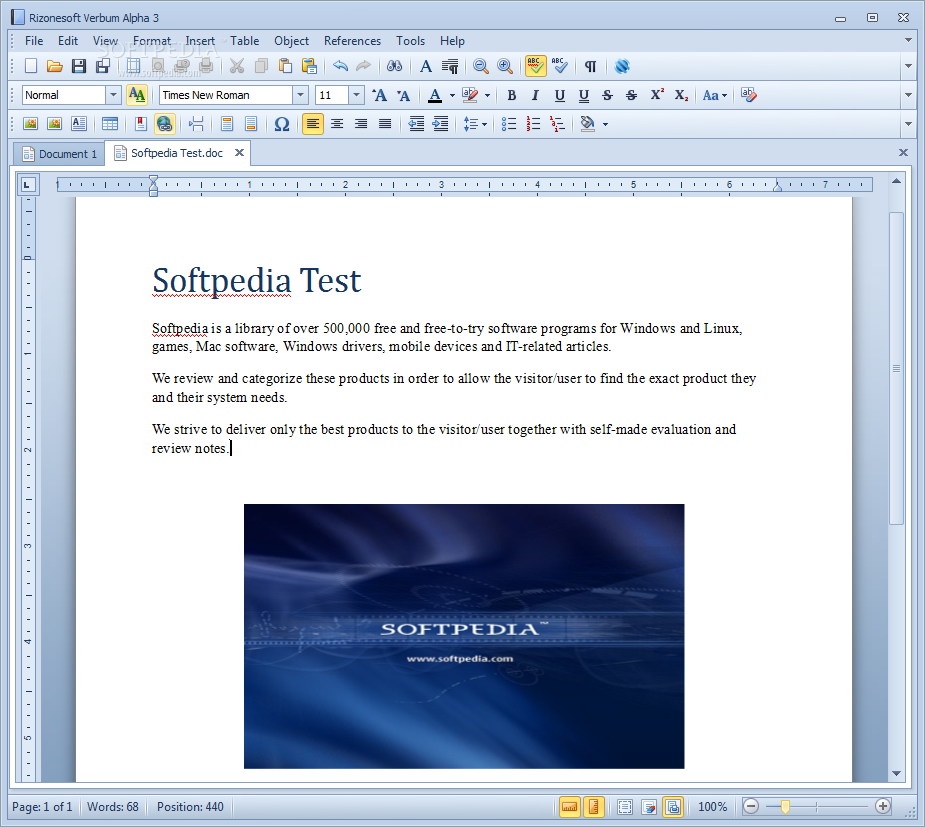Image resolution: width=925 pixels, height=827 pixels.
Task: Open the Times New Roman font dropdown
Action: (x=300, y=95)
